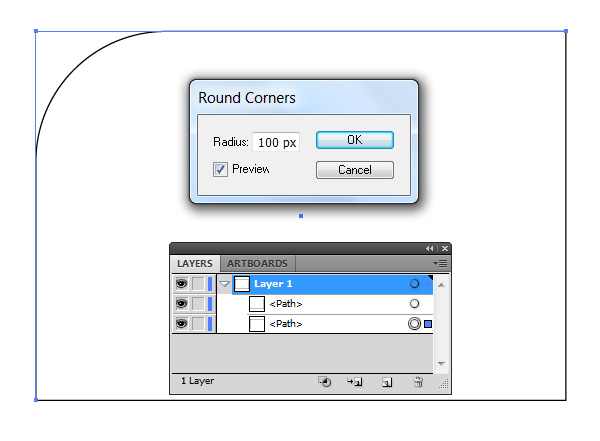Toggle lock box of the unselected <Path>
Image resolution: width=600 pixels, height=441 pixels.
(198, 304)
